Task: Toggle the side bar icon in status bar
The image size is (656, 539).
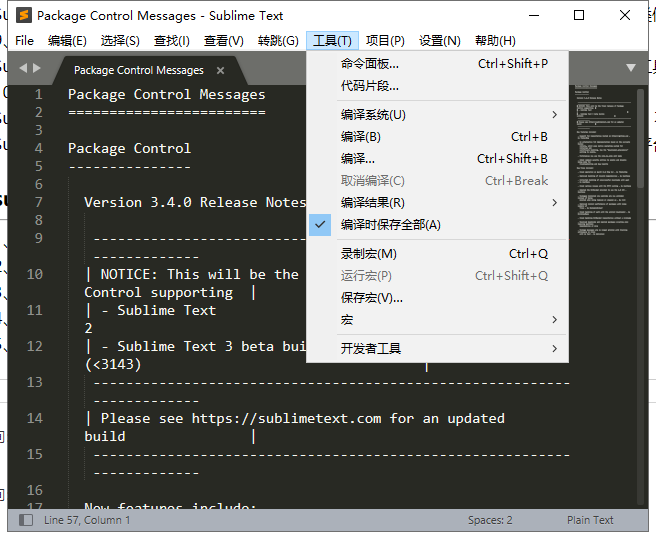Action: point(26,520)
